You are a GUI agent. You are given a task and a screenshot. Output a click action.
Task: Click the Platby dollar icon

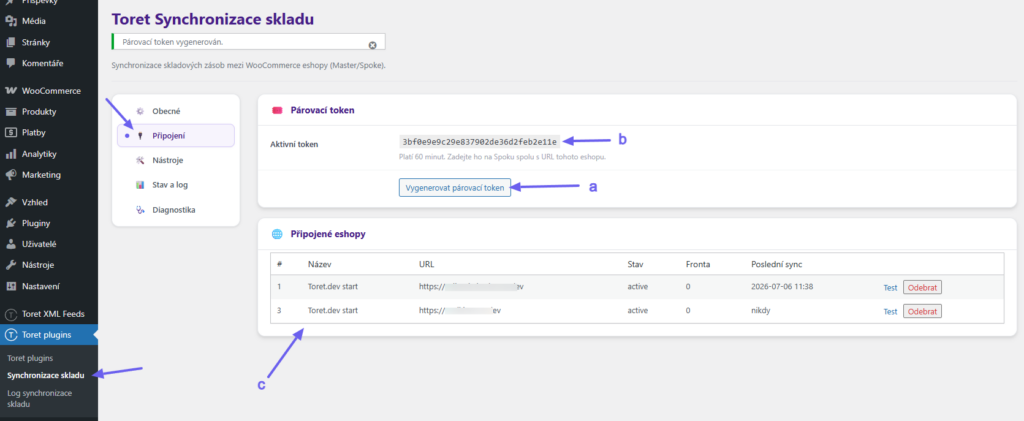pyautogui.click(x=10, y=133)
